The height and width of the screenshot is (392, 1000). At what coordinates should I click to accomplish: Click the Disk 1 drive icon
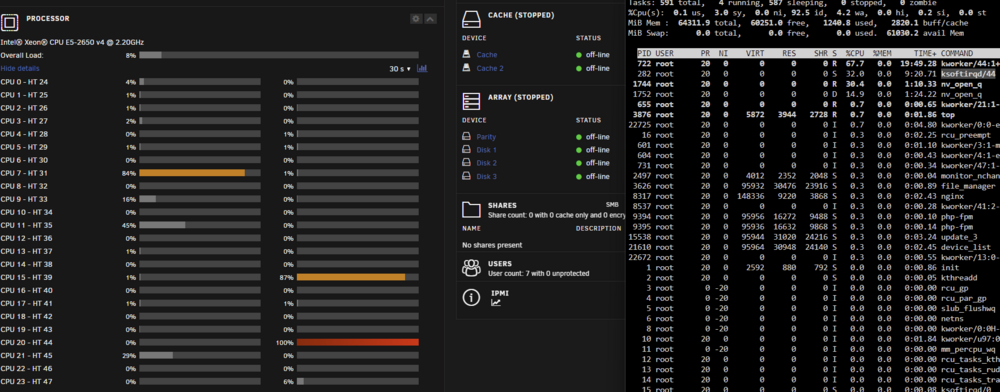point(466,150)
